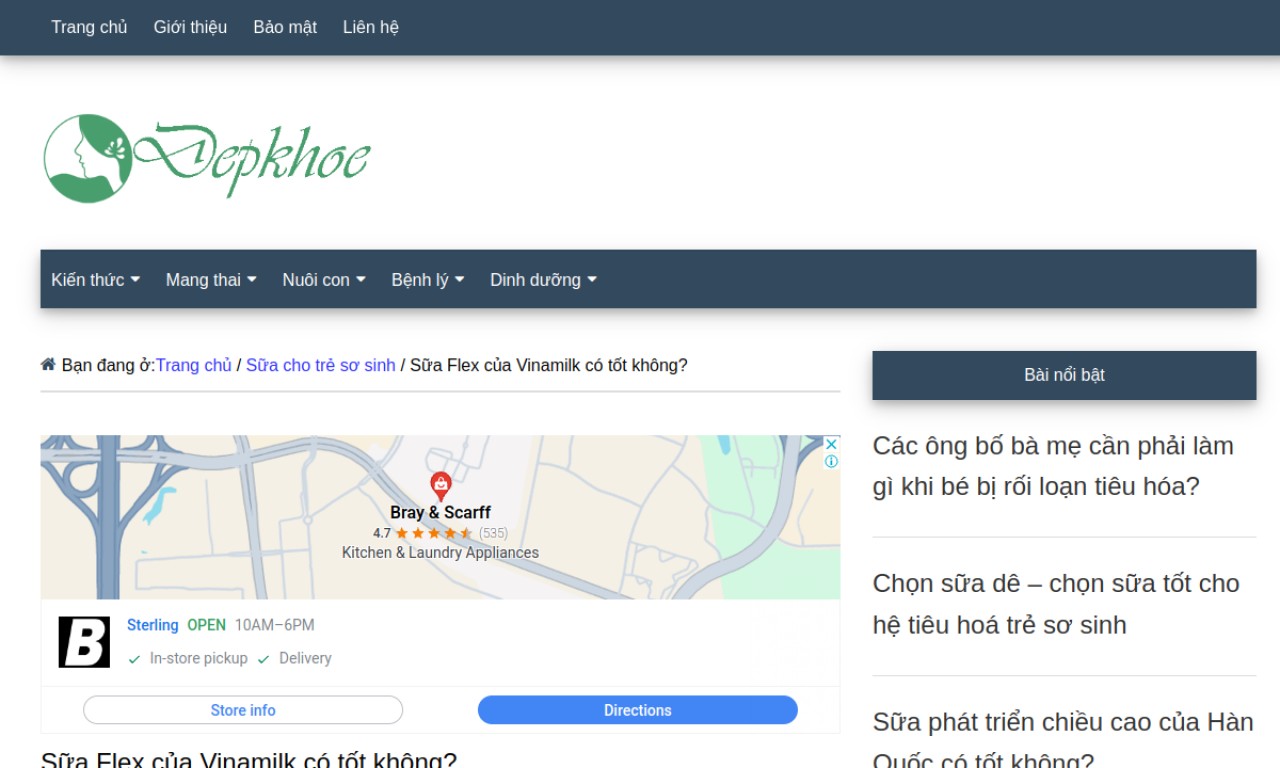The height and width of the screenshot is (768, 1280).
Task: Click In-store pickup text
Action: [x=199, y=658]
